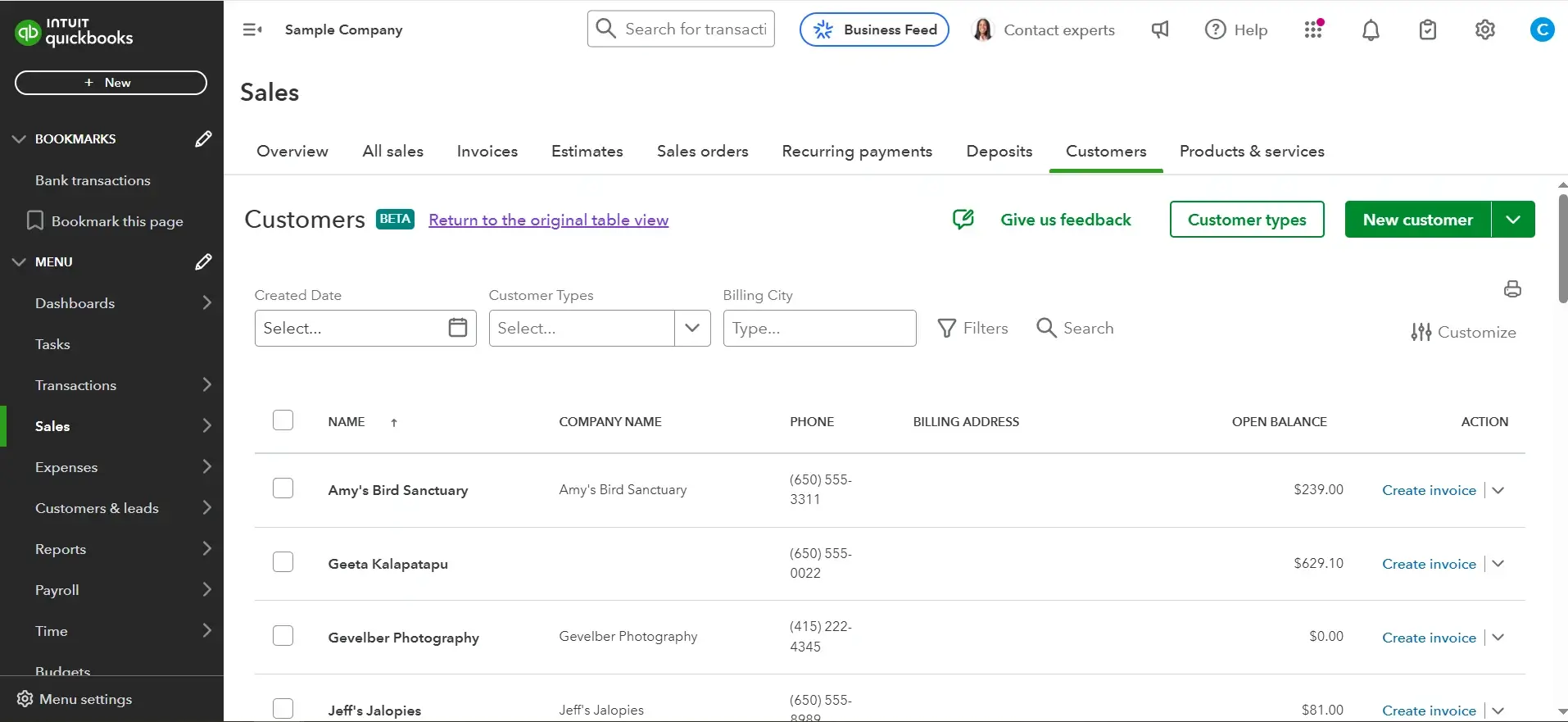The width and height of the screenshot is (1568, 722).
Task: Click the + New button
Action: pyautogui.click(x=111, y=83)
